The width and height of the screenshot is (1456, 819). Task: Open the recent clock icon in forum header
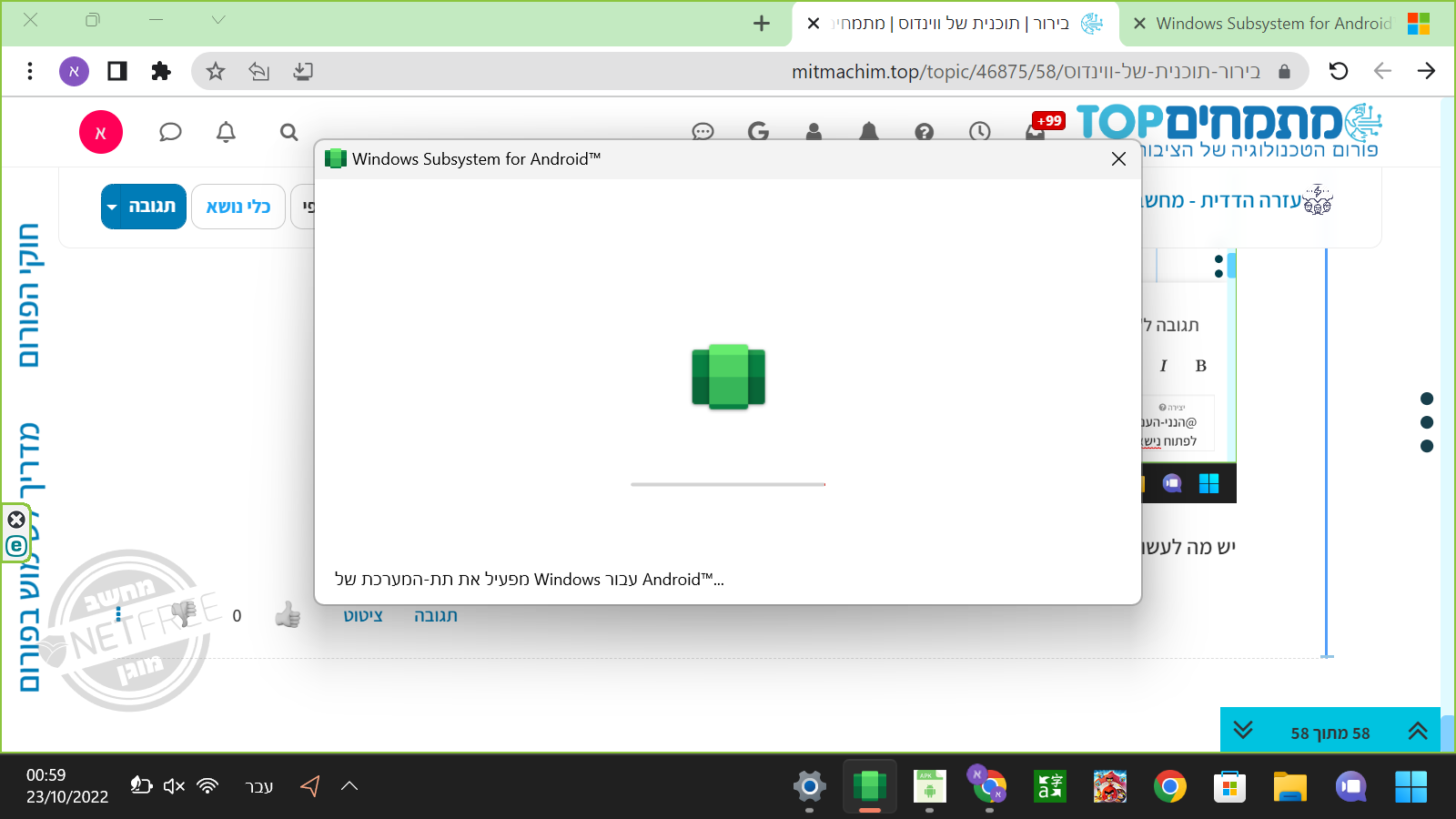click(x=979, y=132)
